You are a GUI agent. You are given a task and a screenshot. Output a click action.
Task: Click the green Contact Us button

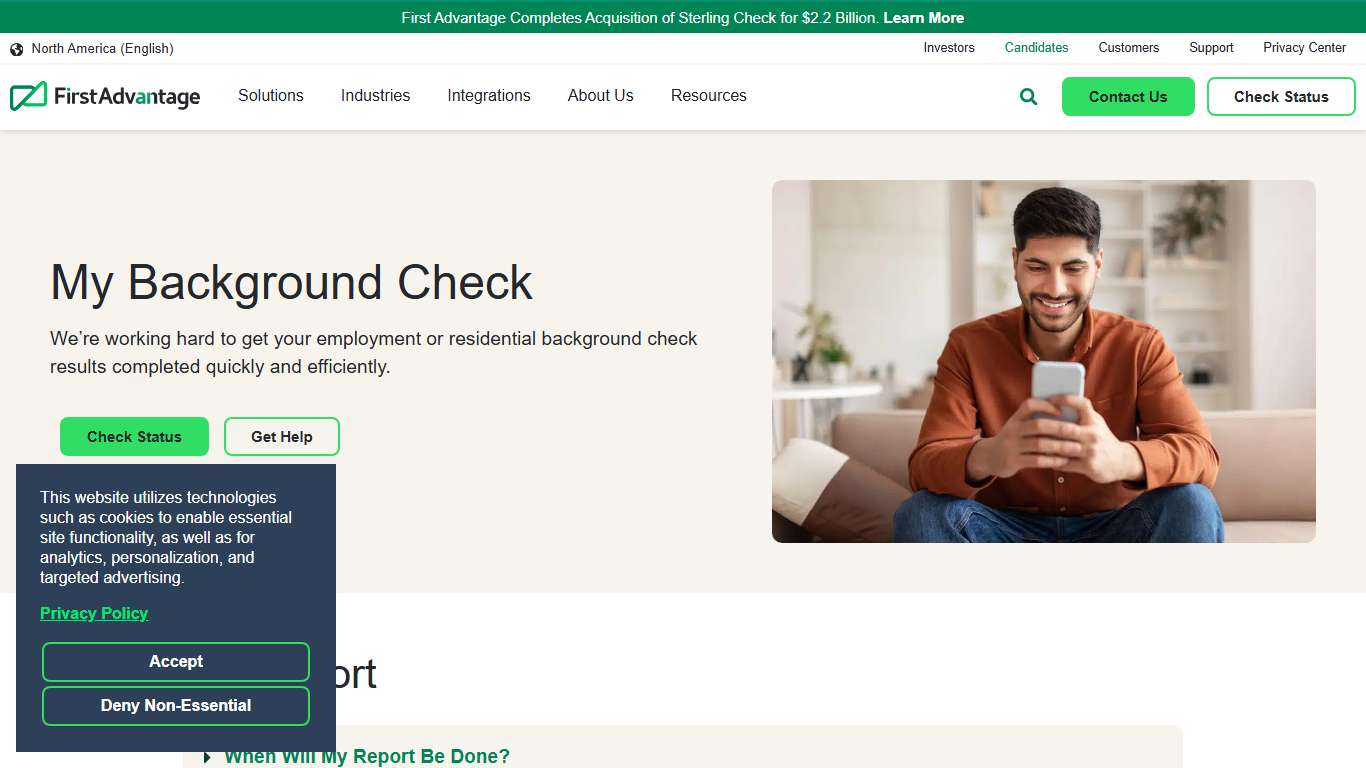[1128, 96]
